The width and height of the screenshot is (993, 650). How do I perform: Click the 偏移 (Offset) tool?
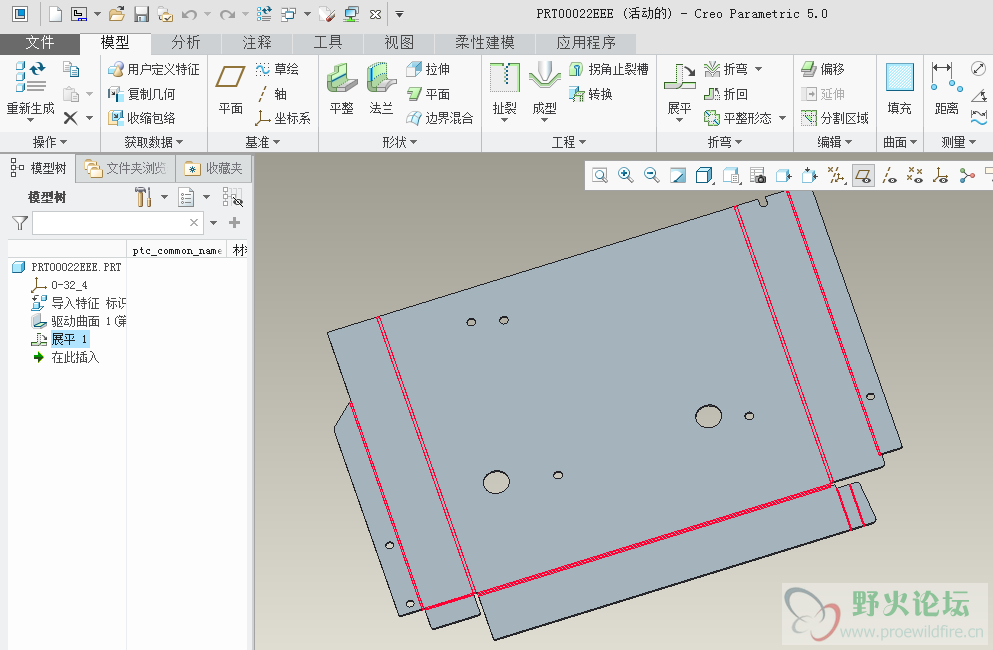tap(823, 69)
